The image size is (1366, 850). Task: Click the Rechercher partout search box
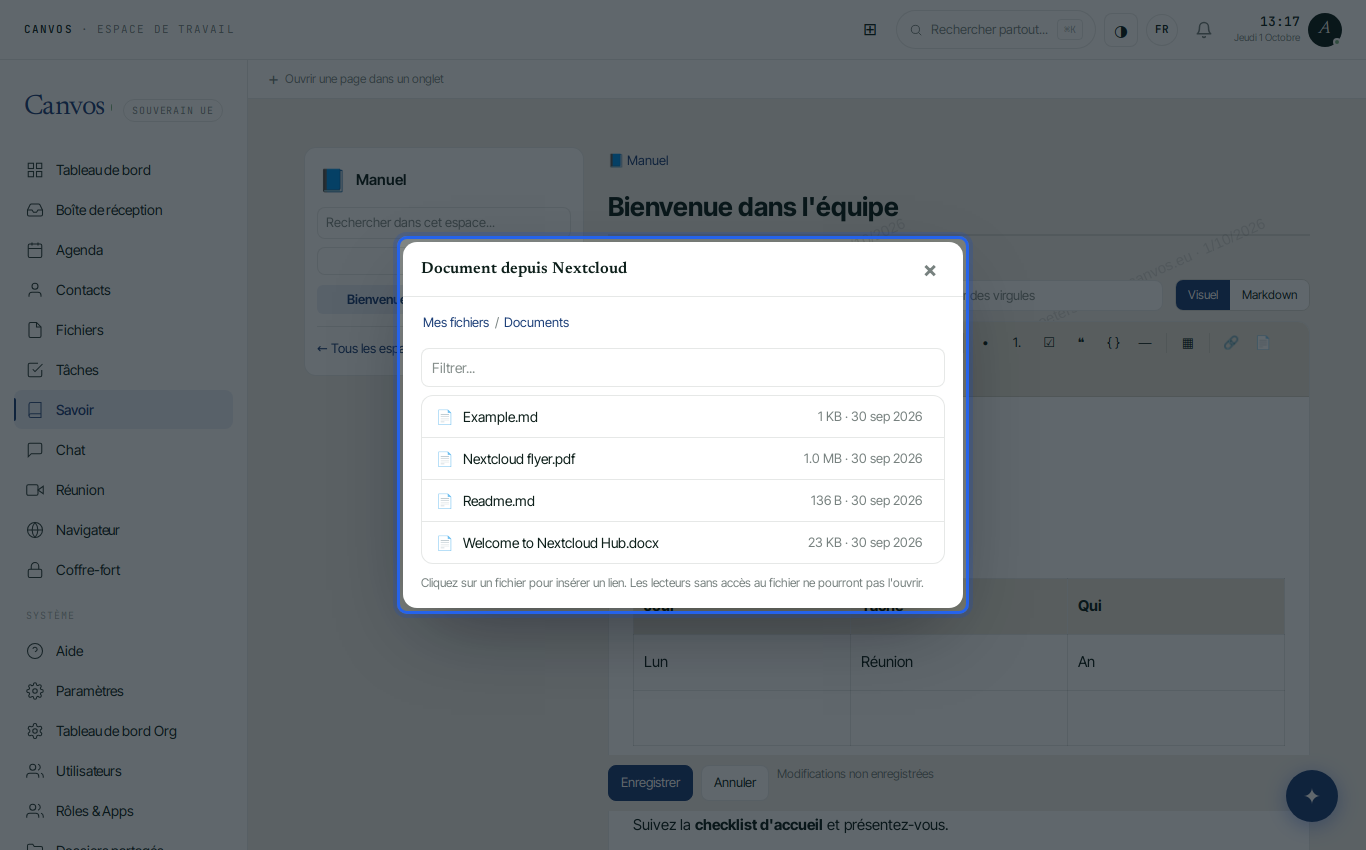coord(996,30)
